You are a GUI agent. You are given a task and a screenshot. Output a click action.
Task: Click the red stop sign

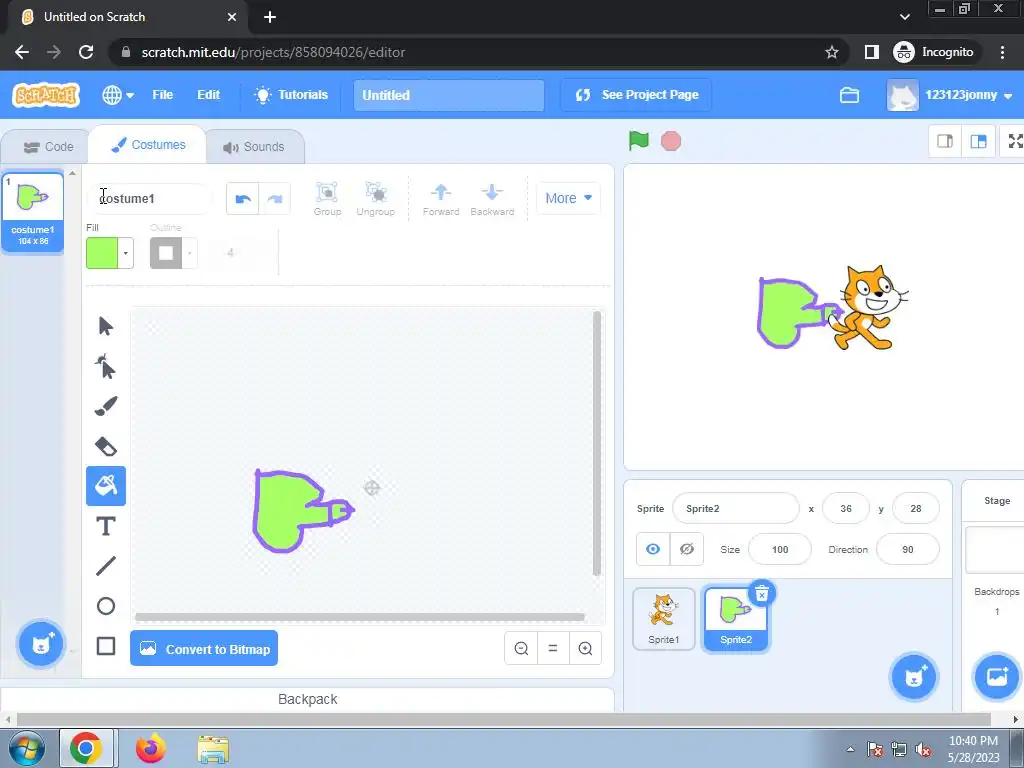pyautogui.click(x=671, y=141)
